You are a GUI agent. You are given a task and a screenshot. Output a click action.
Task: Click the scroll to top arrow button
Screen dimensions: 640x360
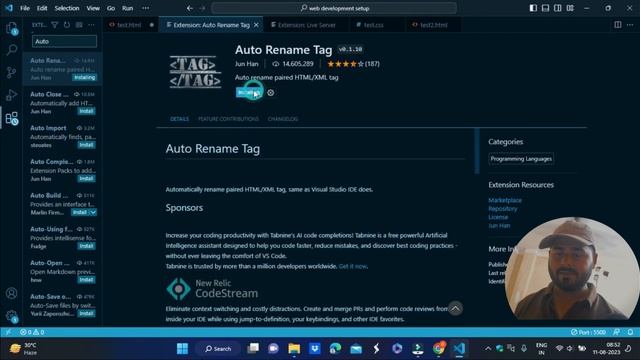coord(456,309)
